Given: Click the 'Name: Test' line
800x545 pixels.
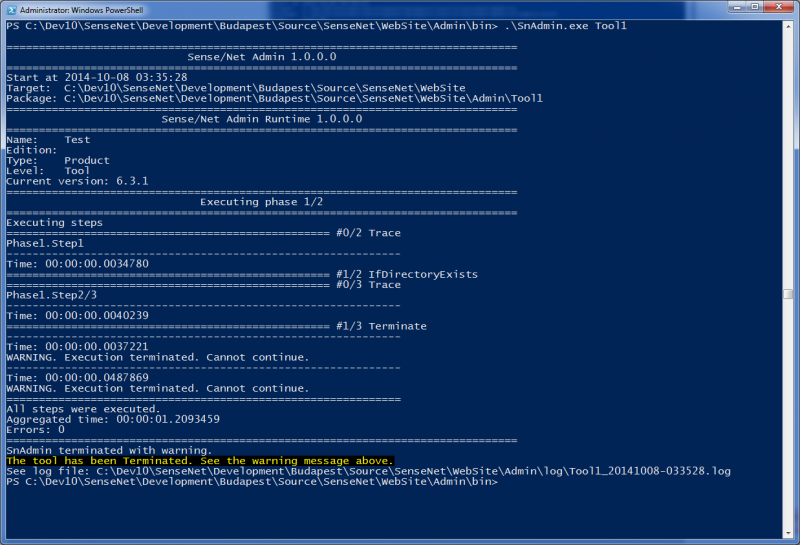Looking at the screenshot, I should [x=48, y=140].
